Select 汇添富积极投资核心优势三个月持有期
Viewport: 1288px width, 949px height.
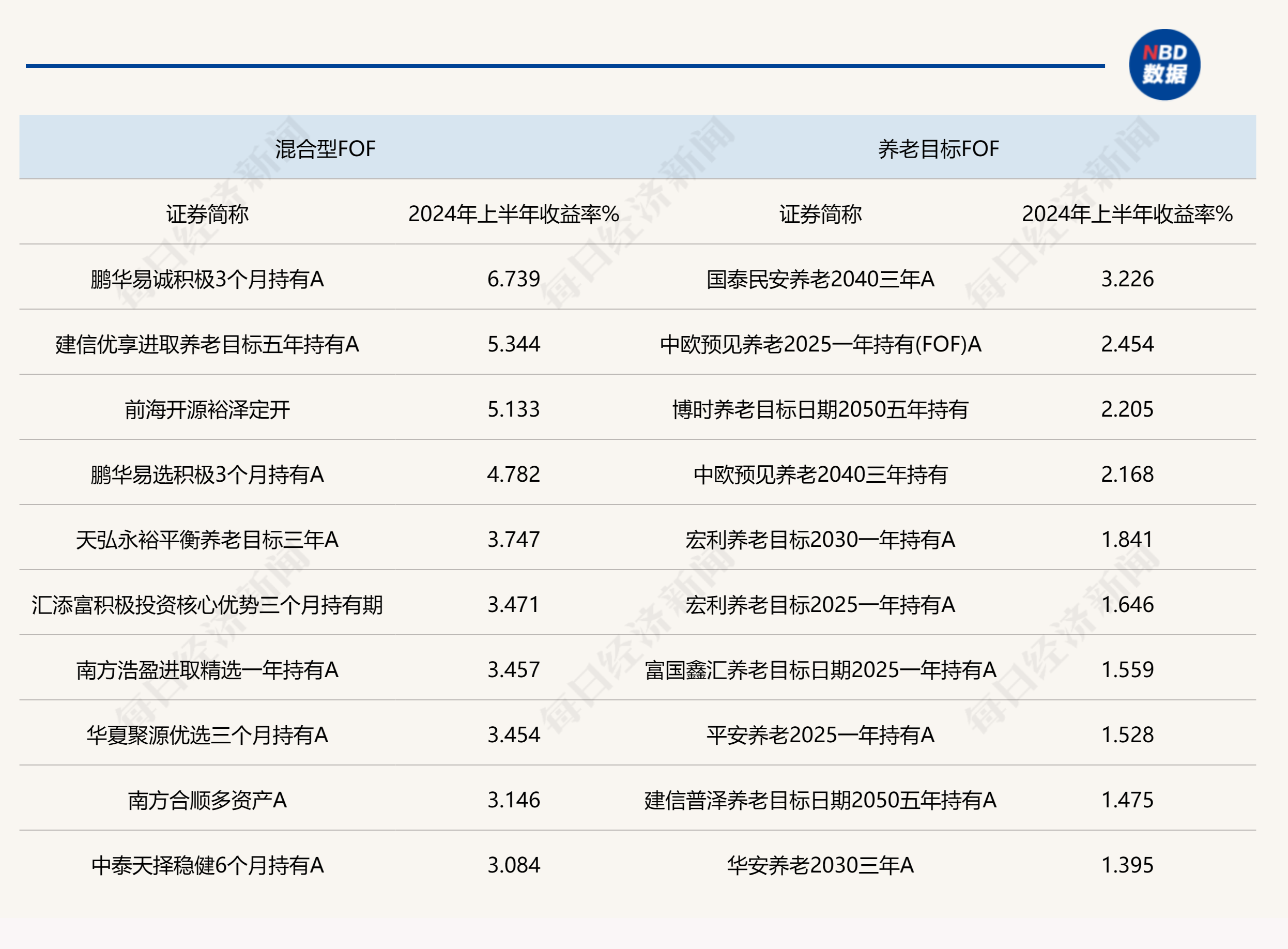coord(207,605)
